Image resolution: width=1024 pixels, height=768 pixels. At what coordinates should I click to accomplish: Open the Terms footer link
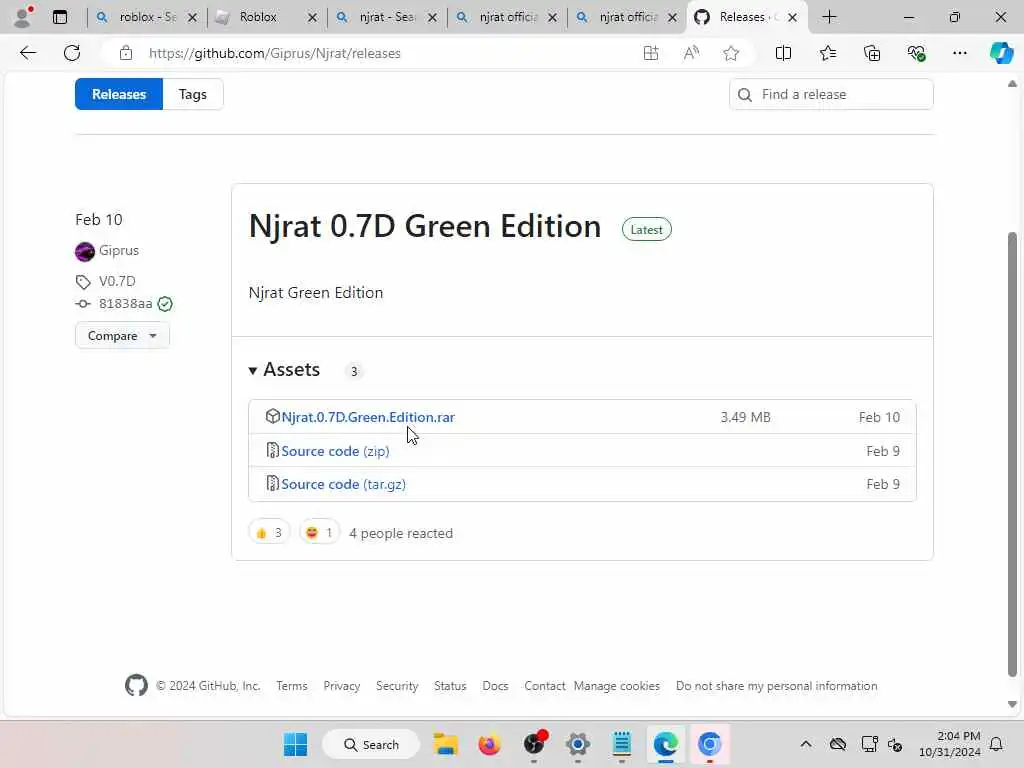291,686
